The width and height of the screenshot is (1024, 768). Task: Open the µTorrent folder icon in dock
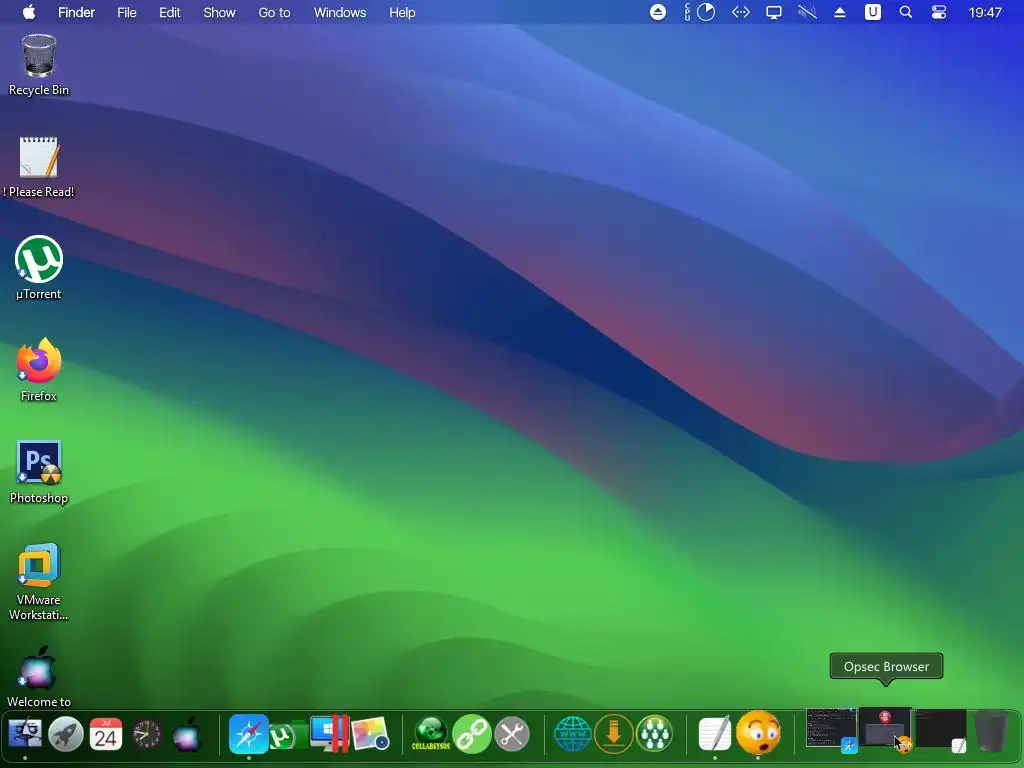pyautogui.click(x=289, y=735)
